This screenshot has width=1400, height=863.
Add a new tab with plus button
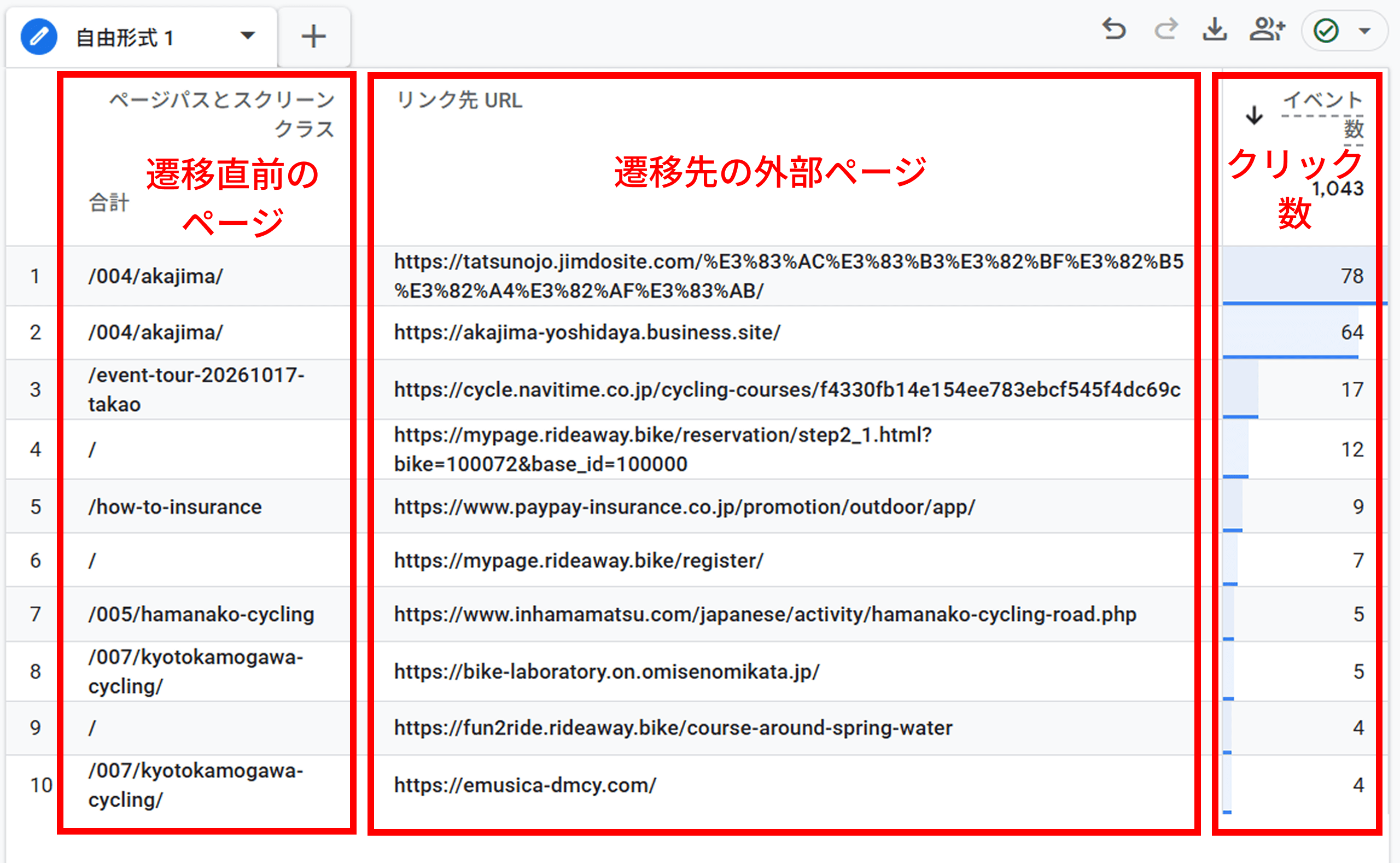pos(313,37)
